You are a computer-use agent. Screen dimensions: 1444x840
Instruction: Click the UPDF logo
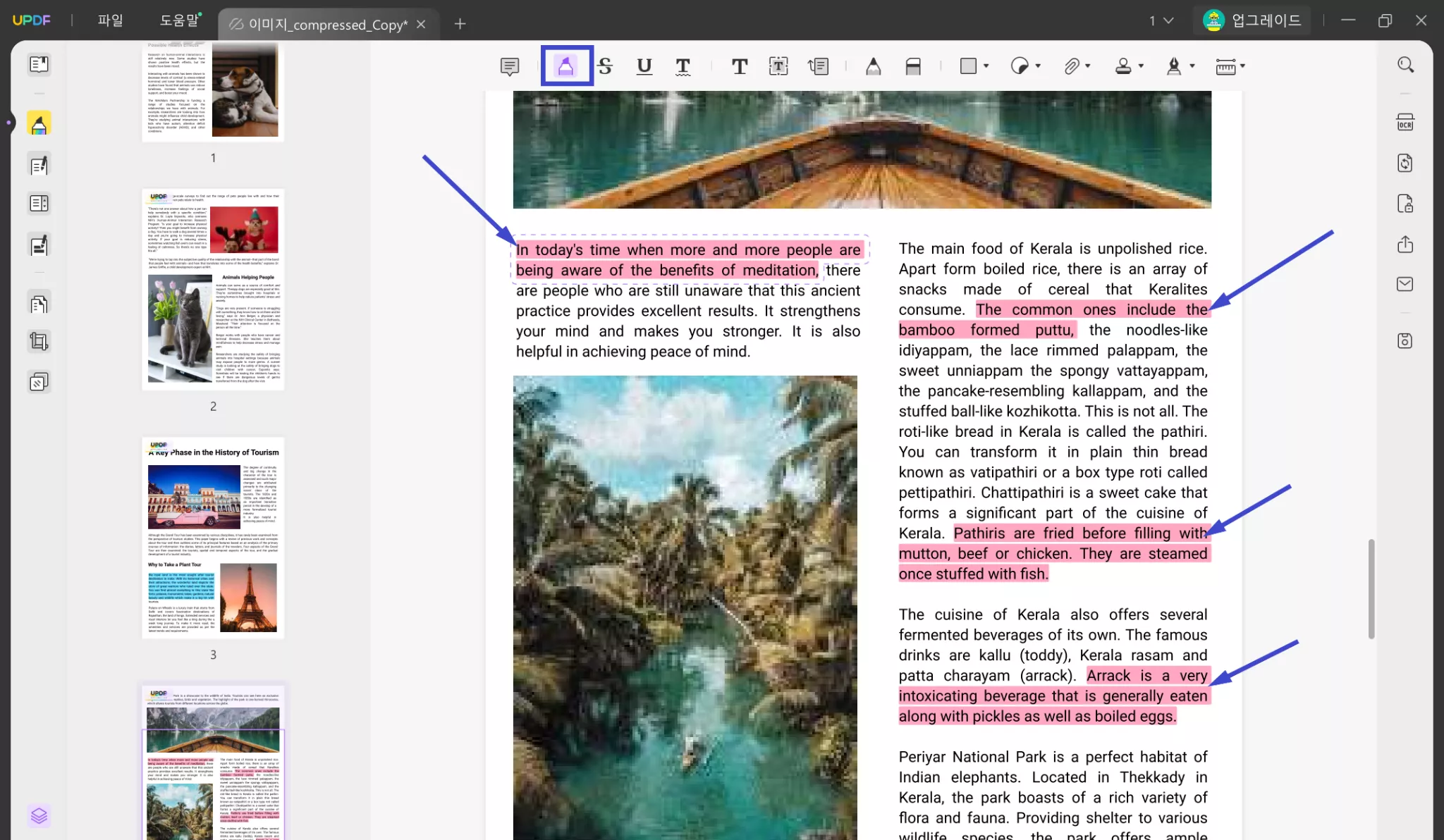point(32,20)
